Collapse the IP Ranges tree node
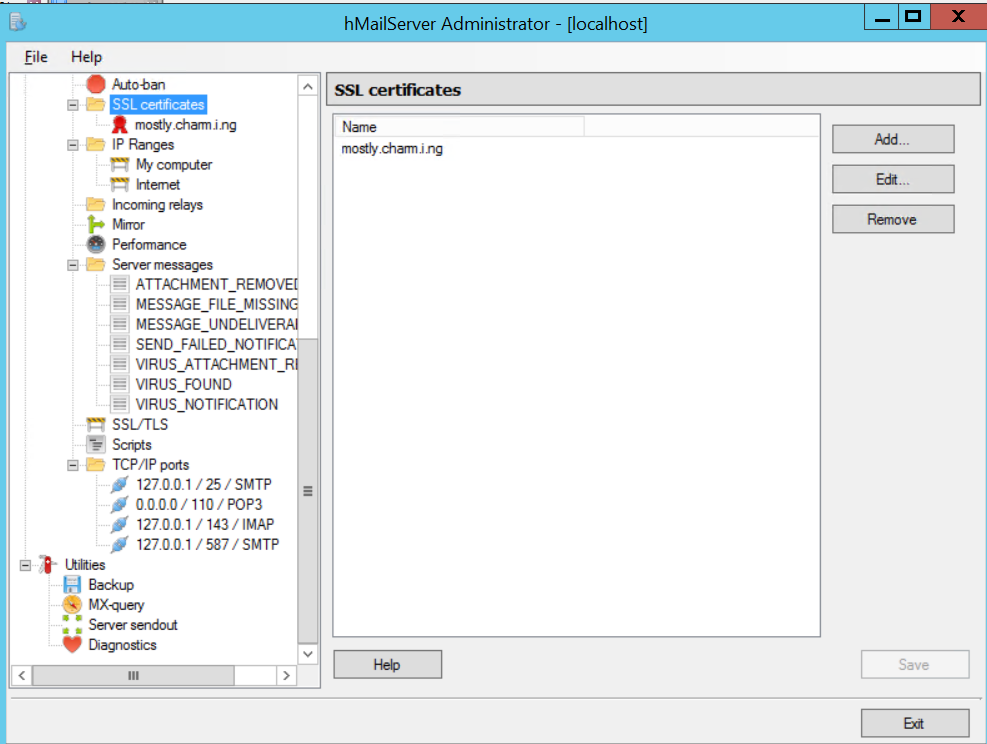The image size is (987, 744). click(73, 145)
